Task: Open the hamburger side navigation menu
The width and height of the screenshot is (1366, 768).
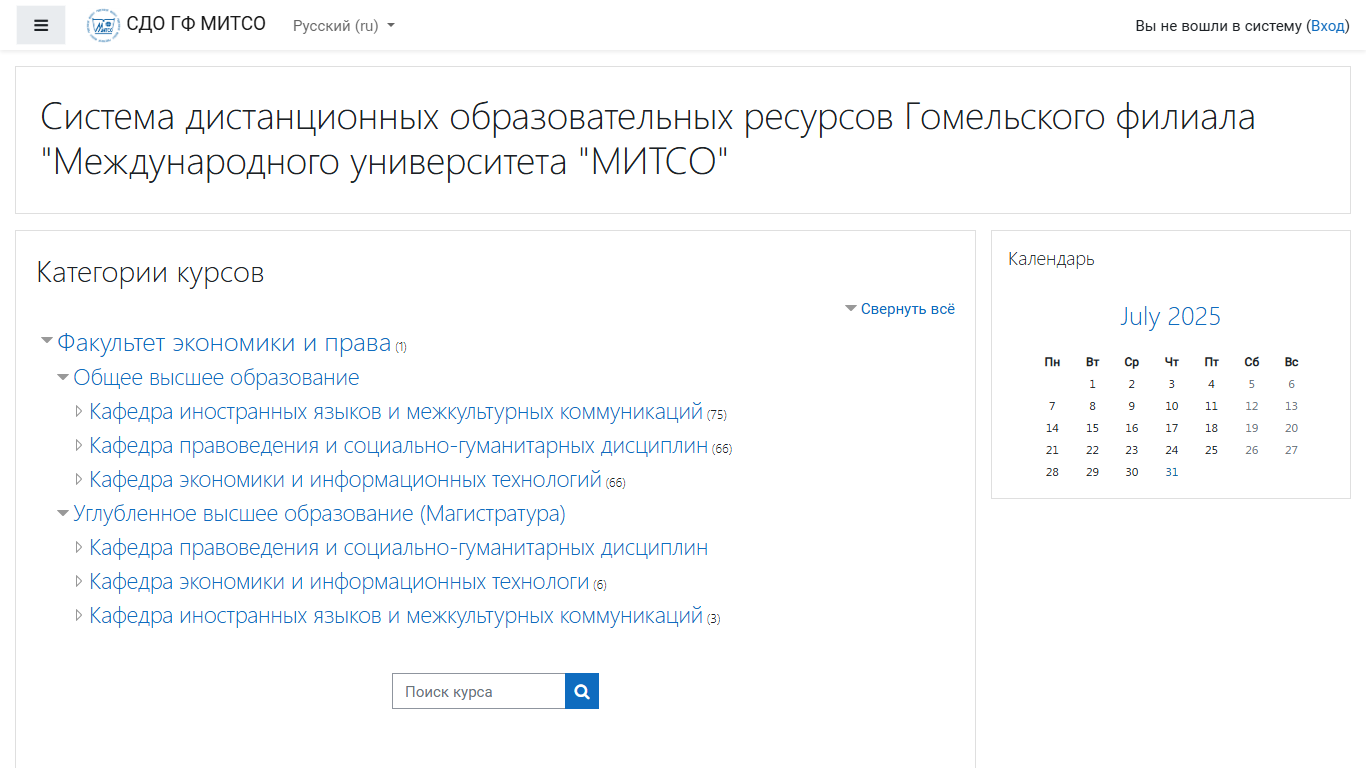Action: point(41,25)
